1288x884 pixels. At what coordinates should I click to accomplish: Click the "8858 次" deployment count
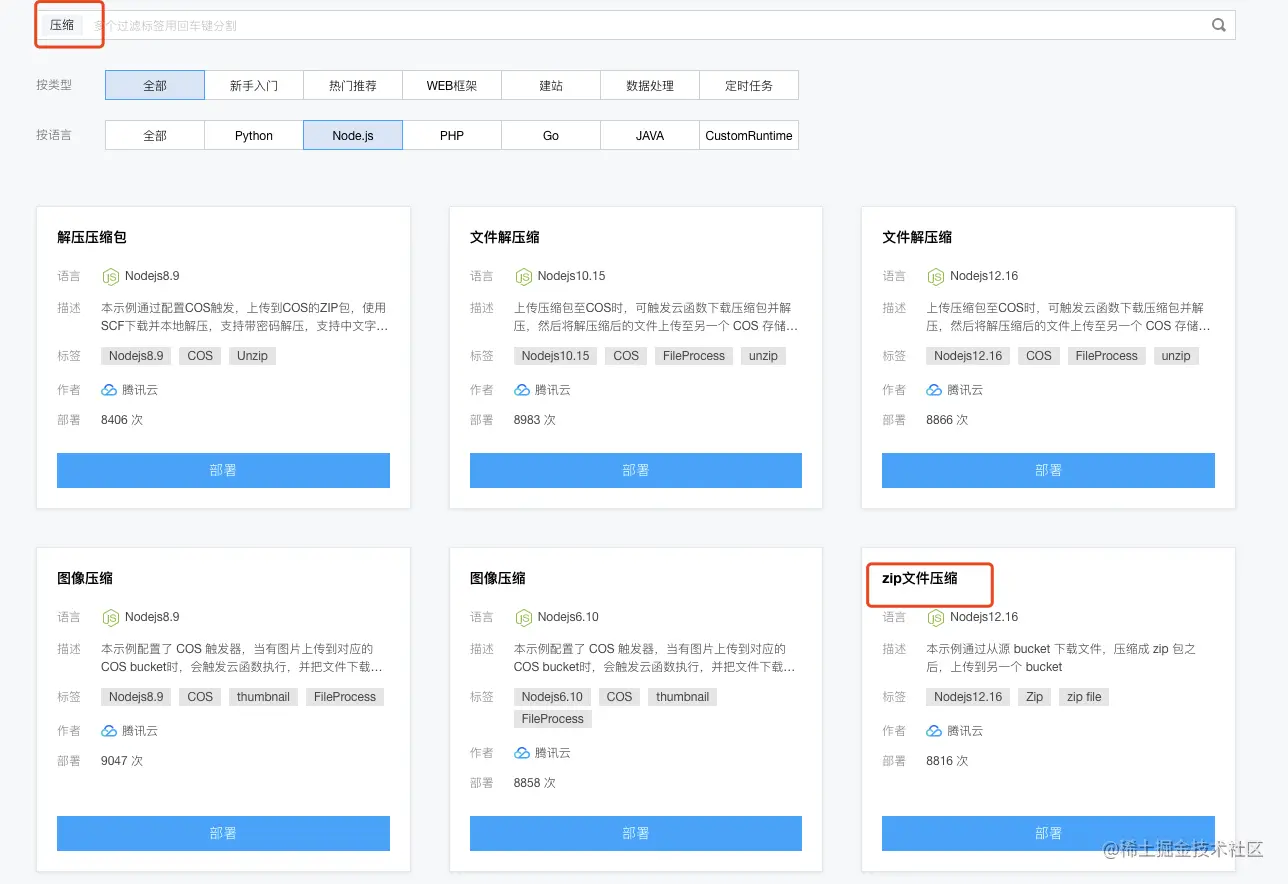click(x=535, y=783)
